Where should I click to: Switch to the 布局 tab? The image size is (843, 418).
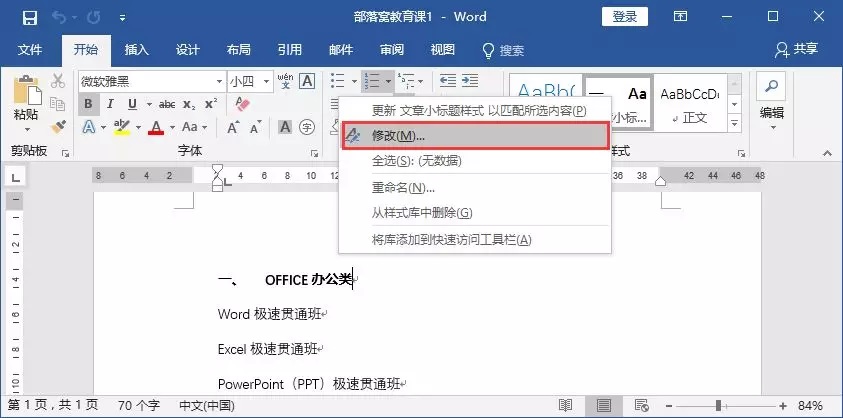coord(238,50)
